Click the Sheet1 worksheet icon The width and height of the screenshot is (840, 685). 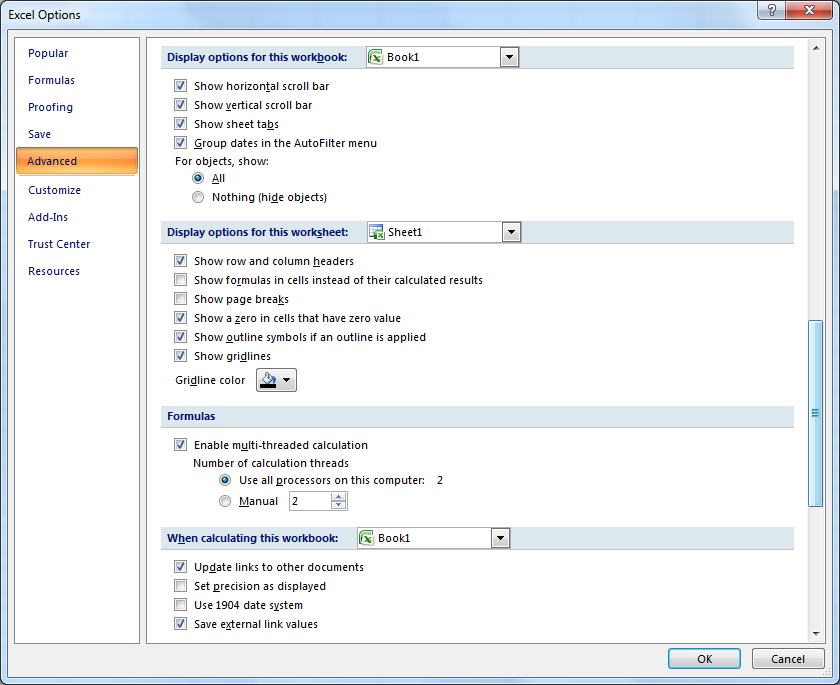pyautogui.click(x=377, y=231)
